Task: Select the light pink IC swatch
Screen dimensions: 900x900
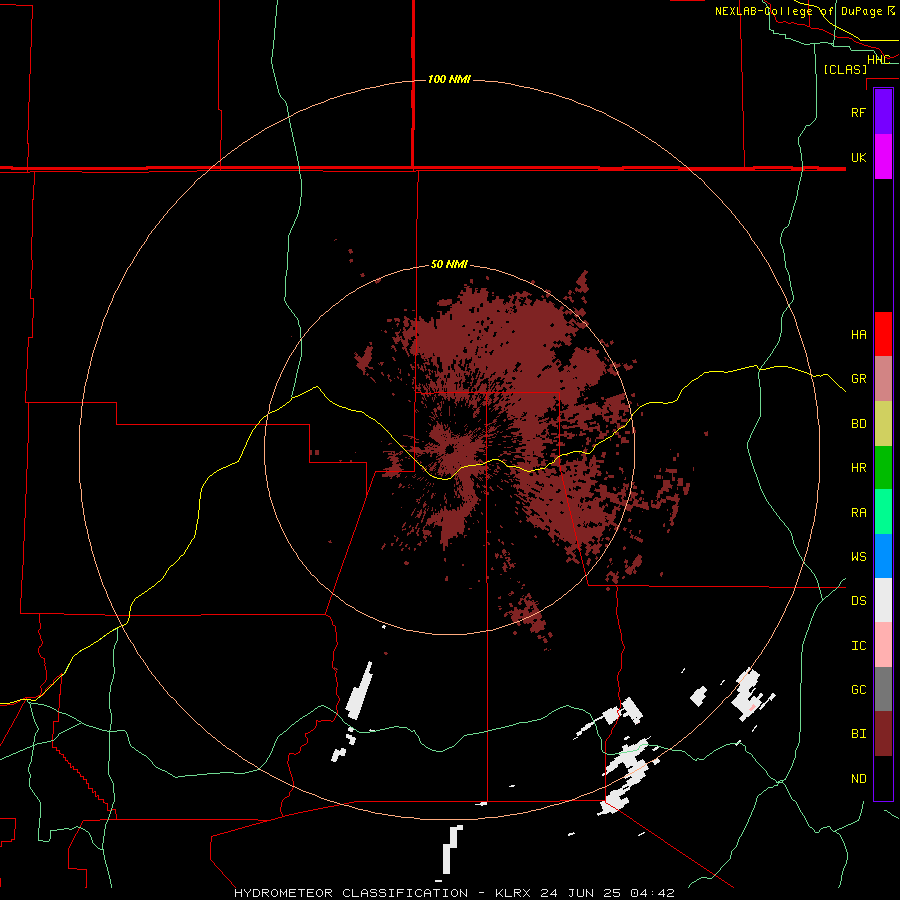Action: point(883,645)
